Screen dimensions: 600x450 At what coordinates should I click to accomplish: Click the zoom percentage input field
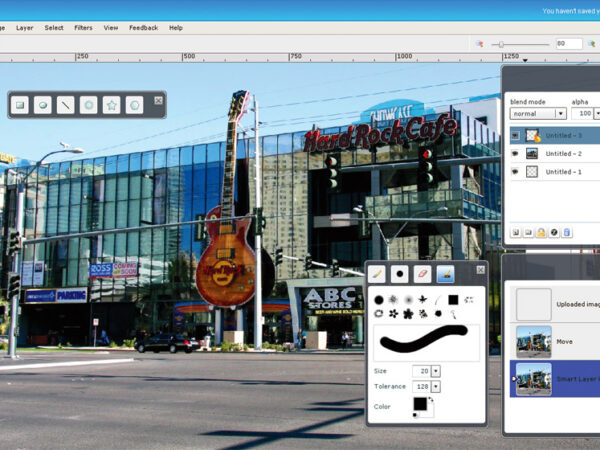click(x=568, y=44)
